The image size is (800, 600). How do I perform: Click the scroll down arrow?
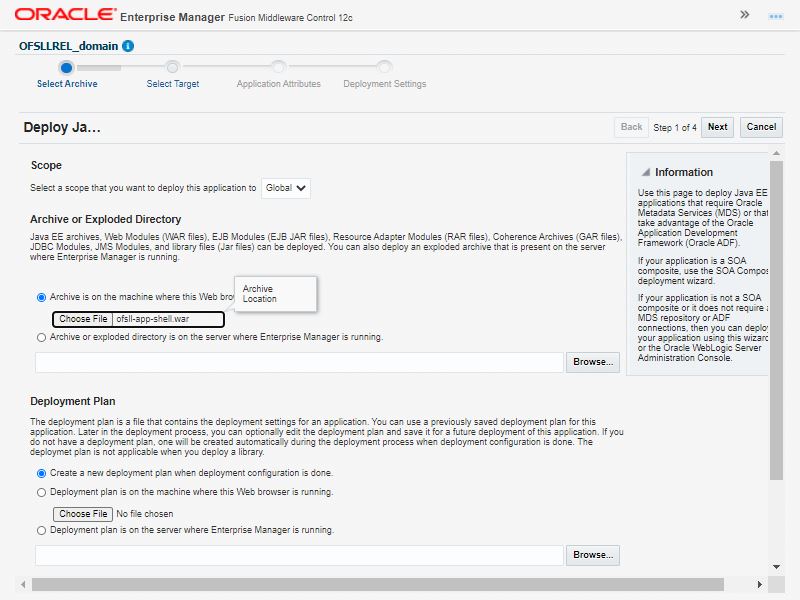[x=776, y=567]
